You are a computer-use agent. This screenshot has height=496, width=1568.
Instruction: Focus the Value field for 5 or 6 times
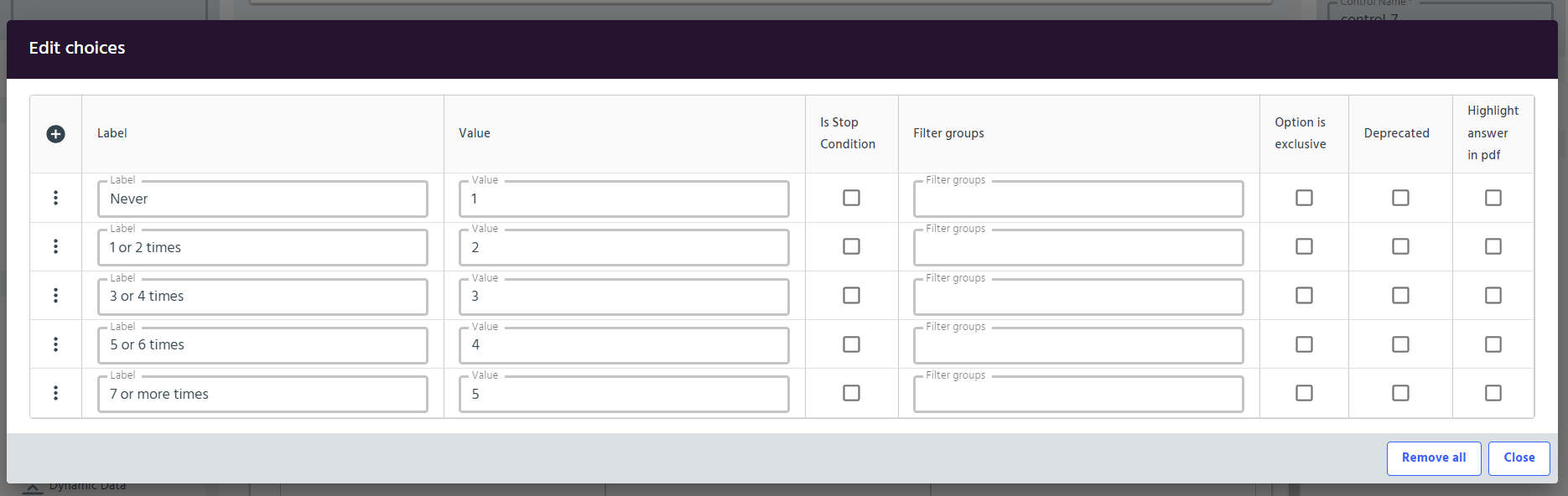coord(624,345)
